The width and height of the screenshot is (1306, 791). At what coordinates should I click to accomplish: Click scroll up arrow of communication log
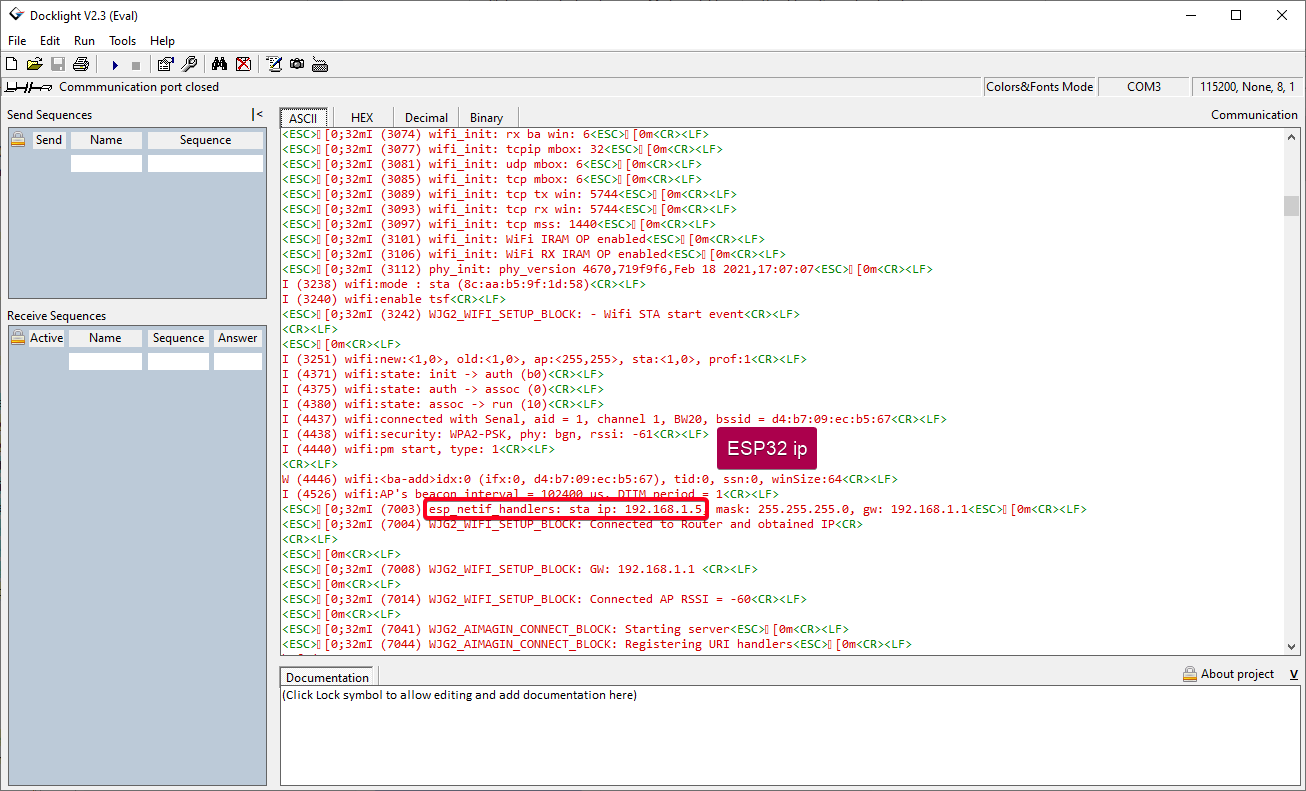click(x=1292, y=136)
